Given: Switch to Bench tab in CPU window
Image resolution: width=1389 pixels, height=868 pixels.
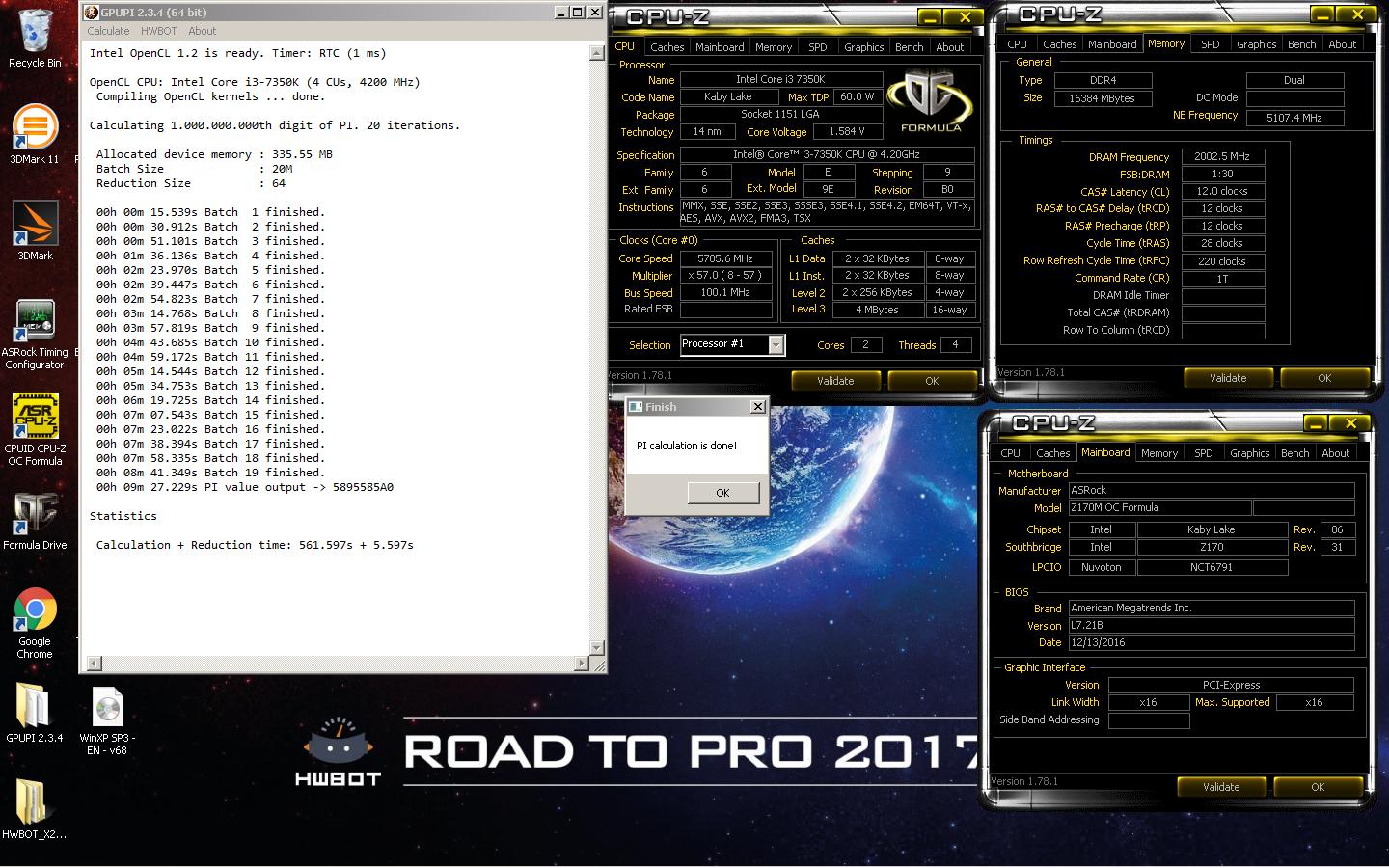Looking at the screenshot, I should 909,47.
